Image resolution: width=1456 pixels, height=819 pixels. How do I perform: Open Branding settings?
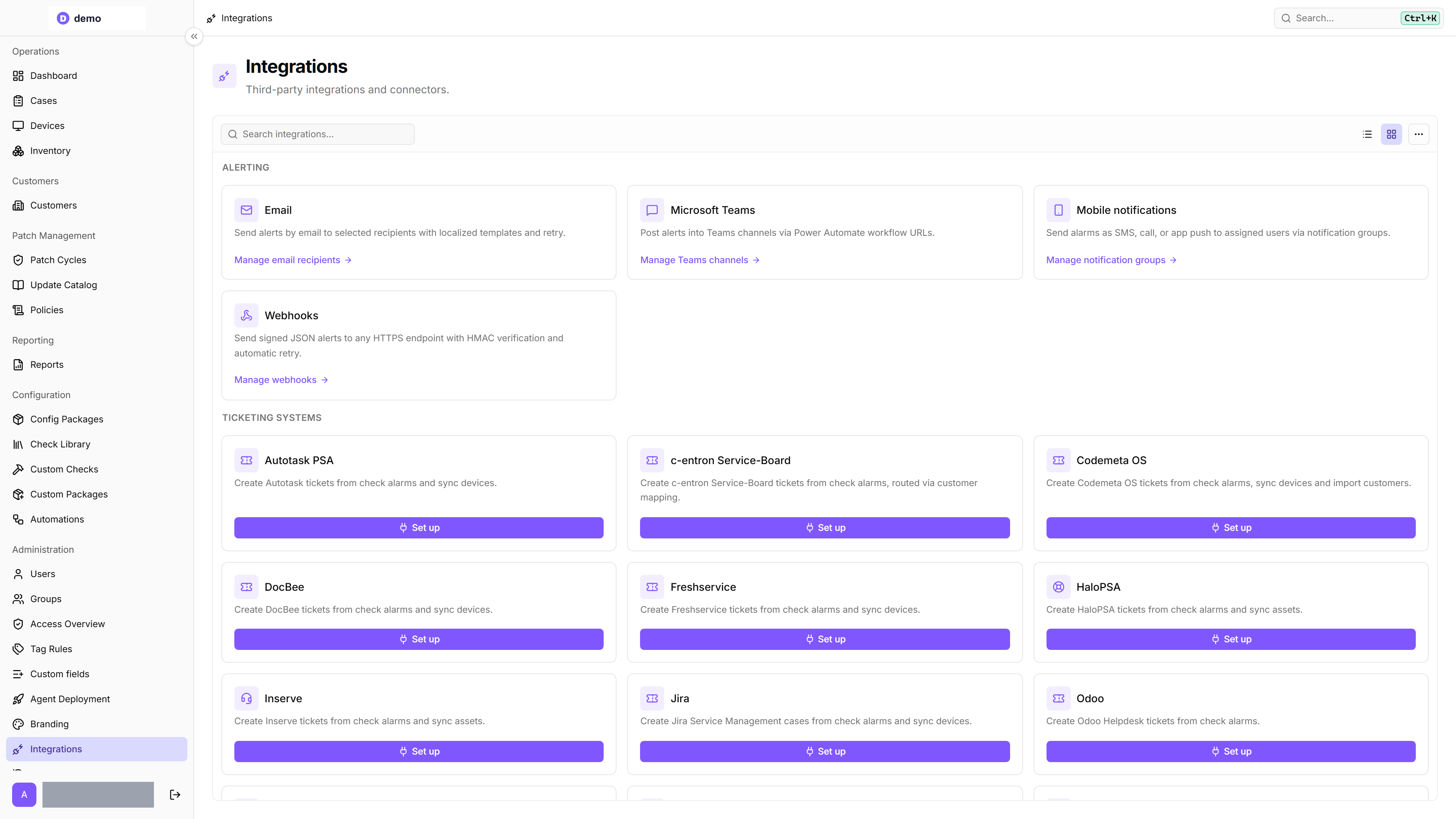(x=97, y=724)
